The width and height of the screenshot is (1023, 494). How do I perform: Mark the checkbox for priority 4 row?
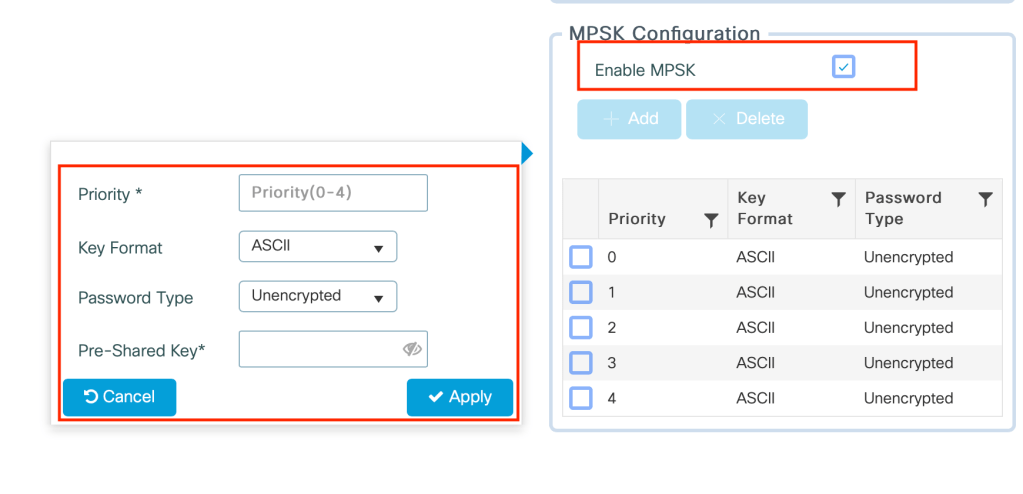[x=581, y=398]
